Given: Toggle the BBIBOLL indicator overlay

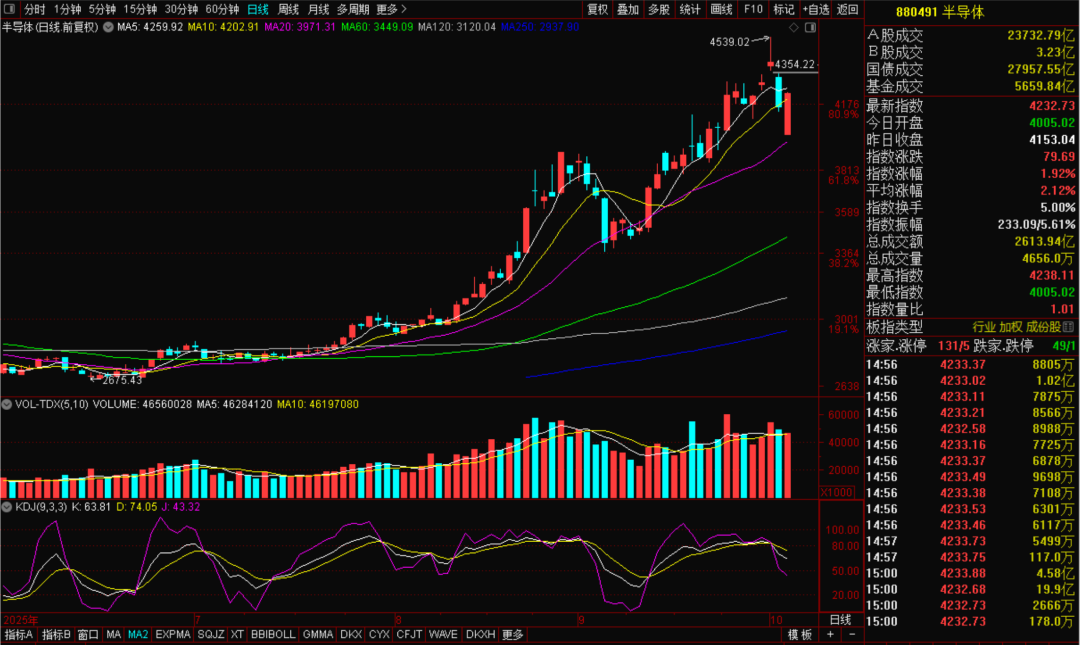Looking at the screenshot, I should 272,635.
